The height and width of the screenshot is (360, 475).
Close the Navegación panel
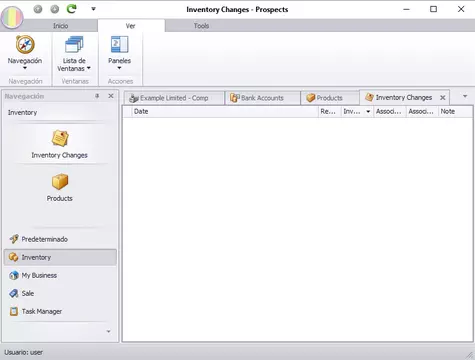[x=111, y=96]
